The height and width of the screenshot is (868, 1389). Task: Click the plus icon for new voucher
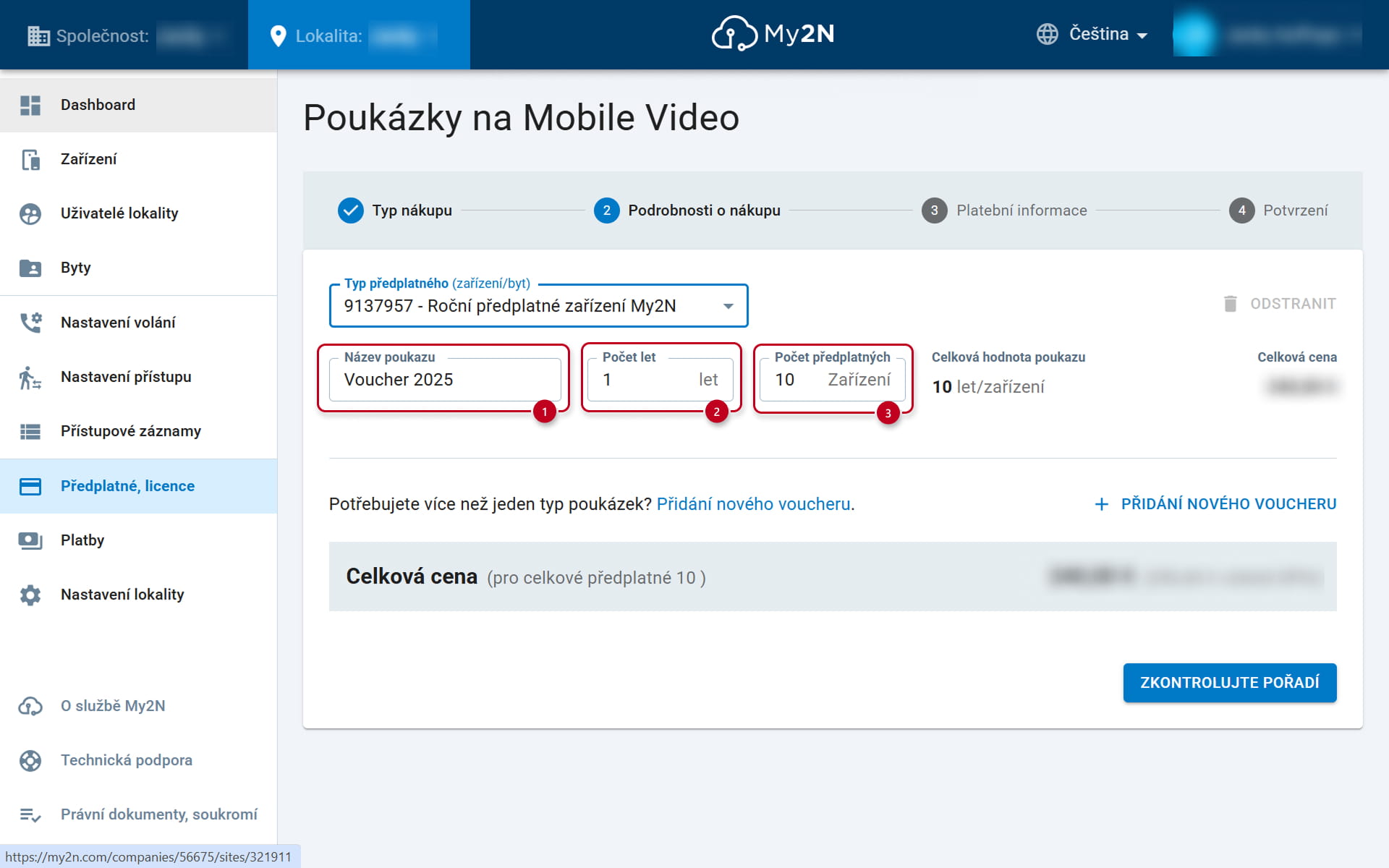(1101, 504)
